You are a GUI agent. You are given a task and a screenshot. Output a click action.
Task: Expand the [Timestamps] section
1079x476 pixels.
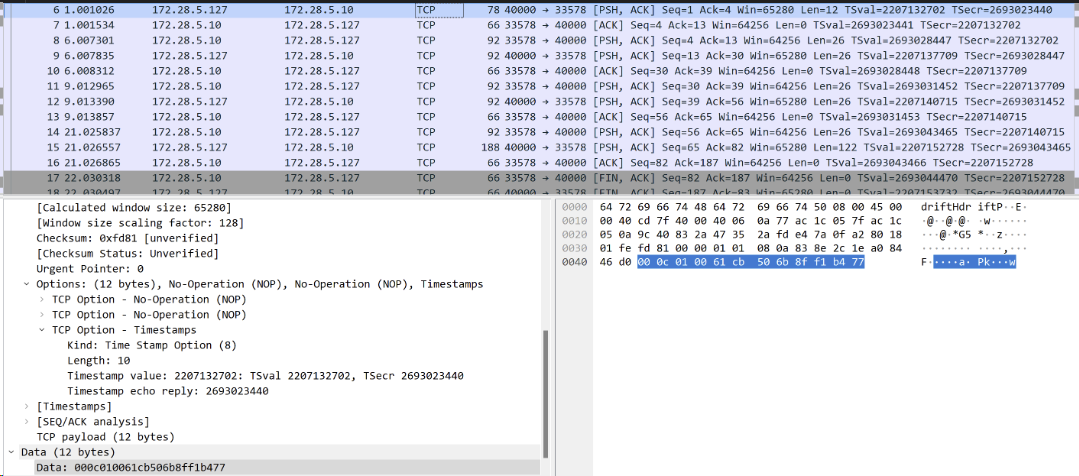[x=26, y=407]
